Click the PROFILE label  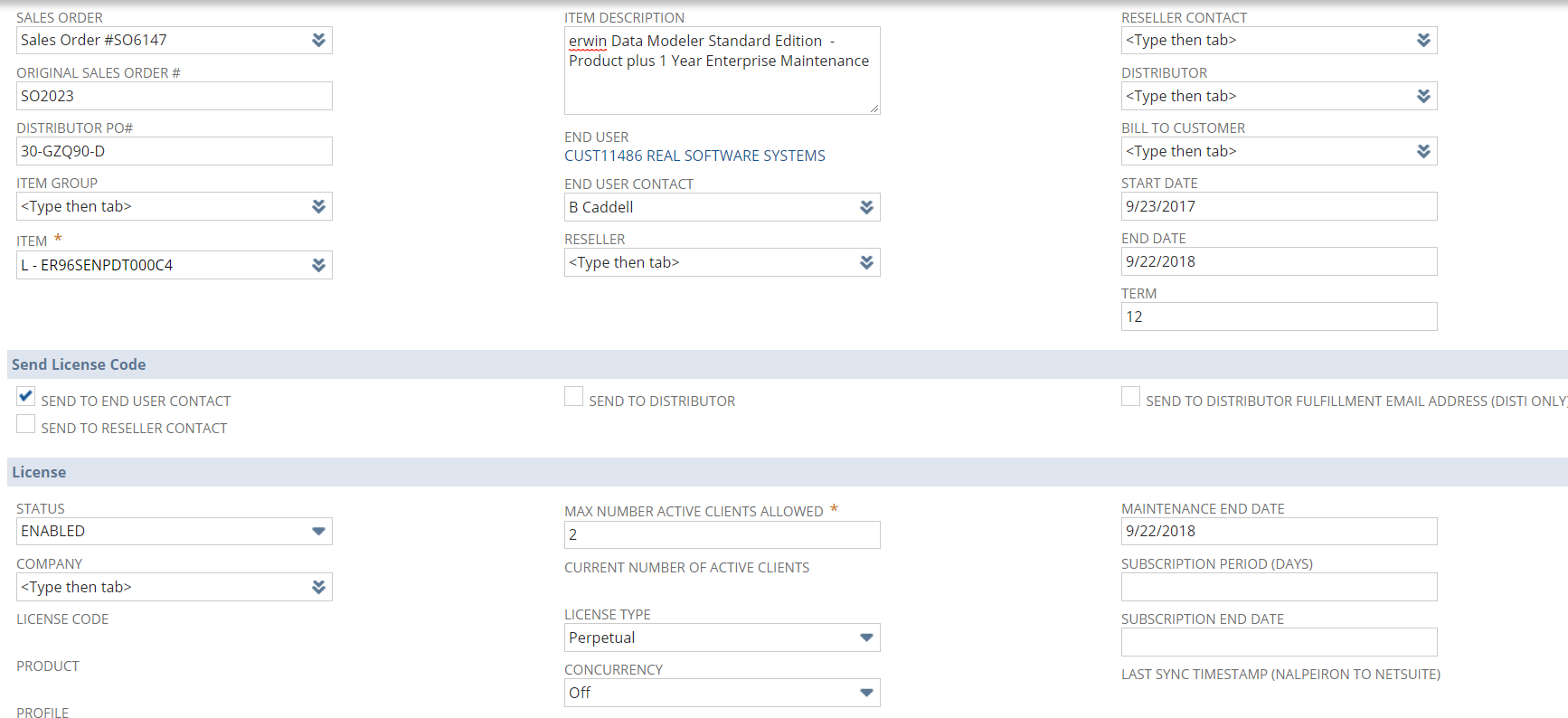(x=43, y=713)
